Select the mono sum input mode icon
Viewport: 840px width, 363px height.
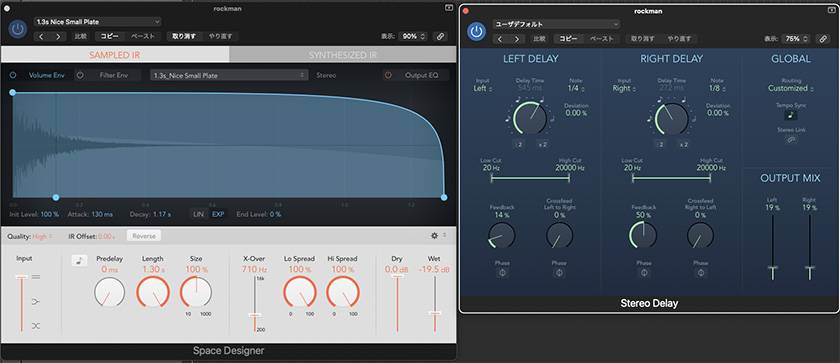click(36, 301)
